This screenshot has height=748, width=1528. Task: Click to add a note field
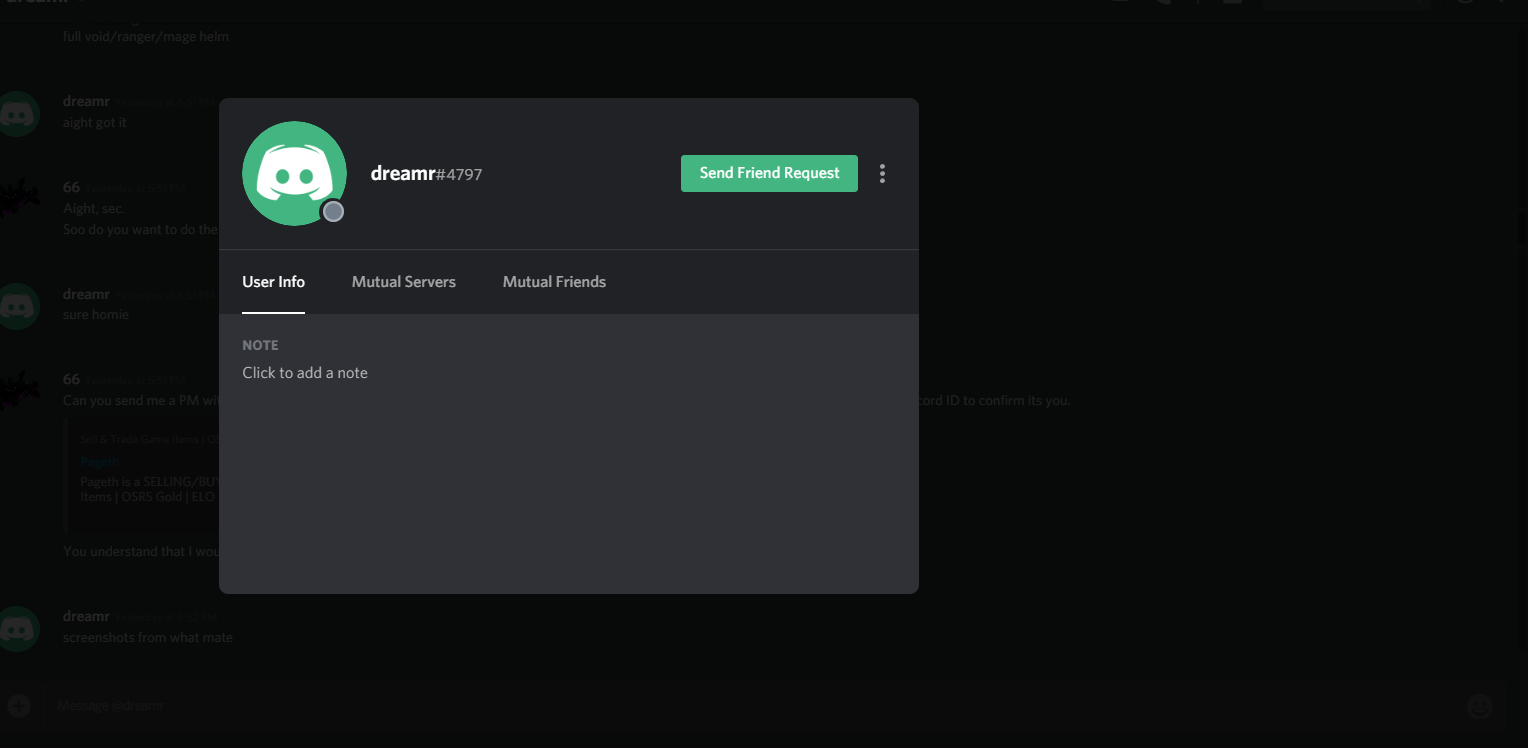click(305, 372)
